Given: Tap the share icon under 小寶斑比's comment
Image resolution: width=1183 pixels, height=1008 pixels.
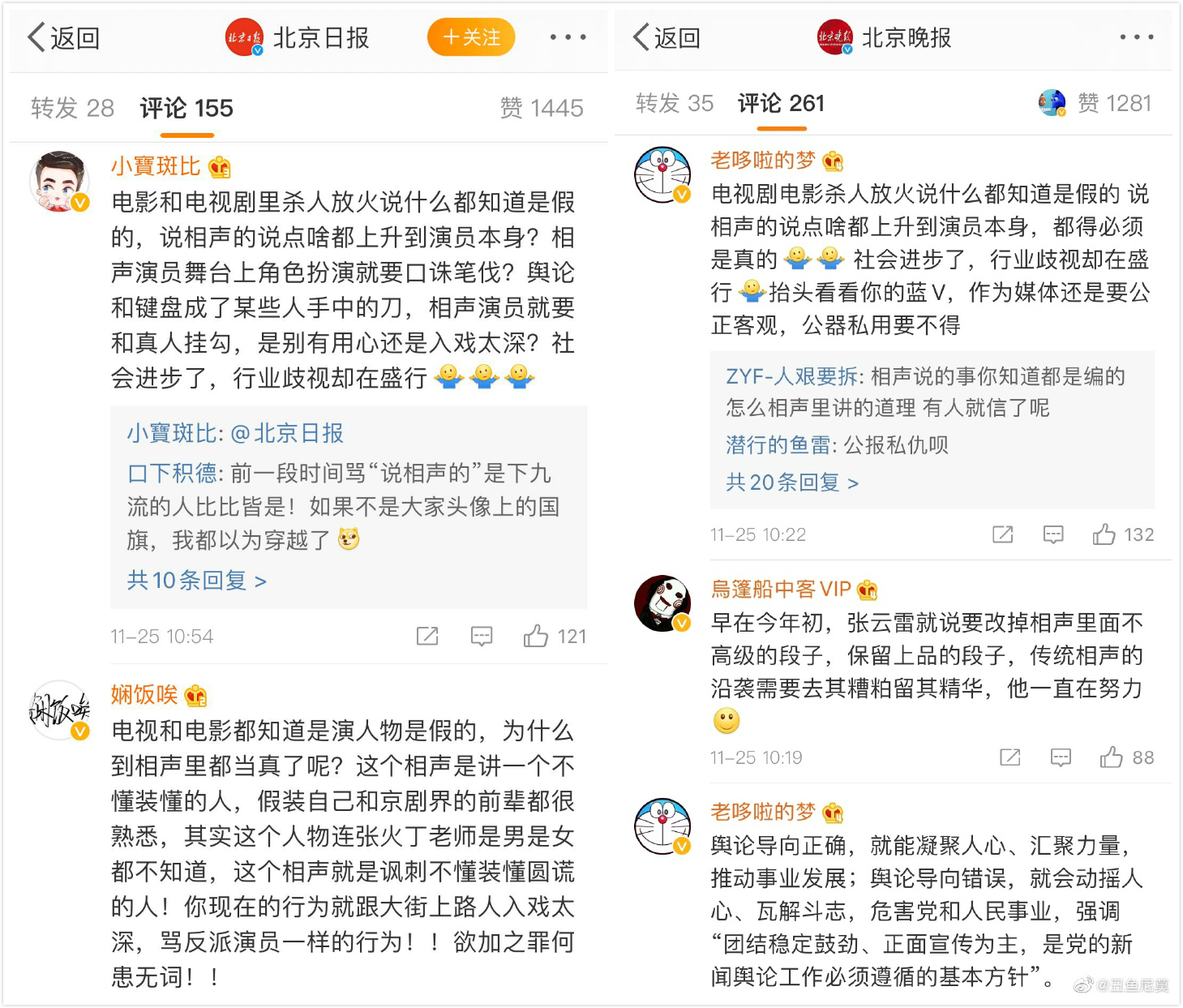Looking at the screenshot, I should coord(427,637).
